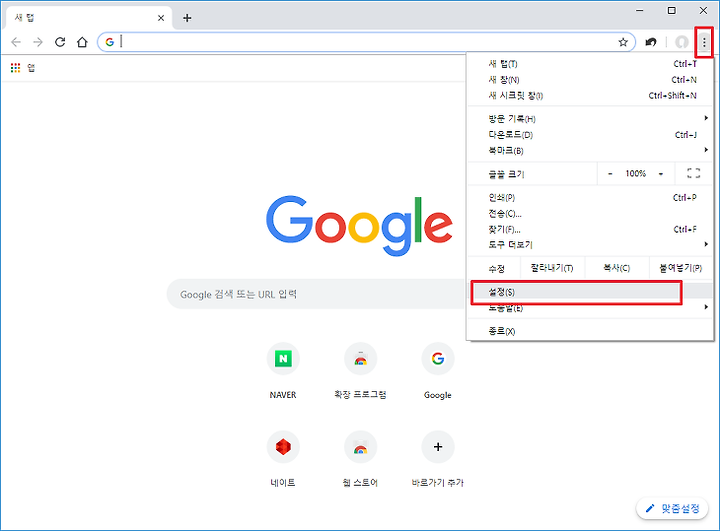
Task: Select 인쇄(P) menu item
Action: (590, 198)
